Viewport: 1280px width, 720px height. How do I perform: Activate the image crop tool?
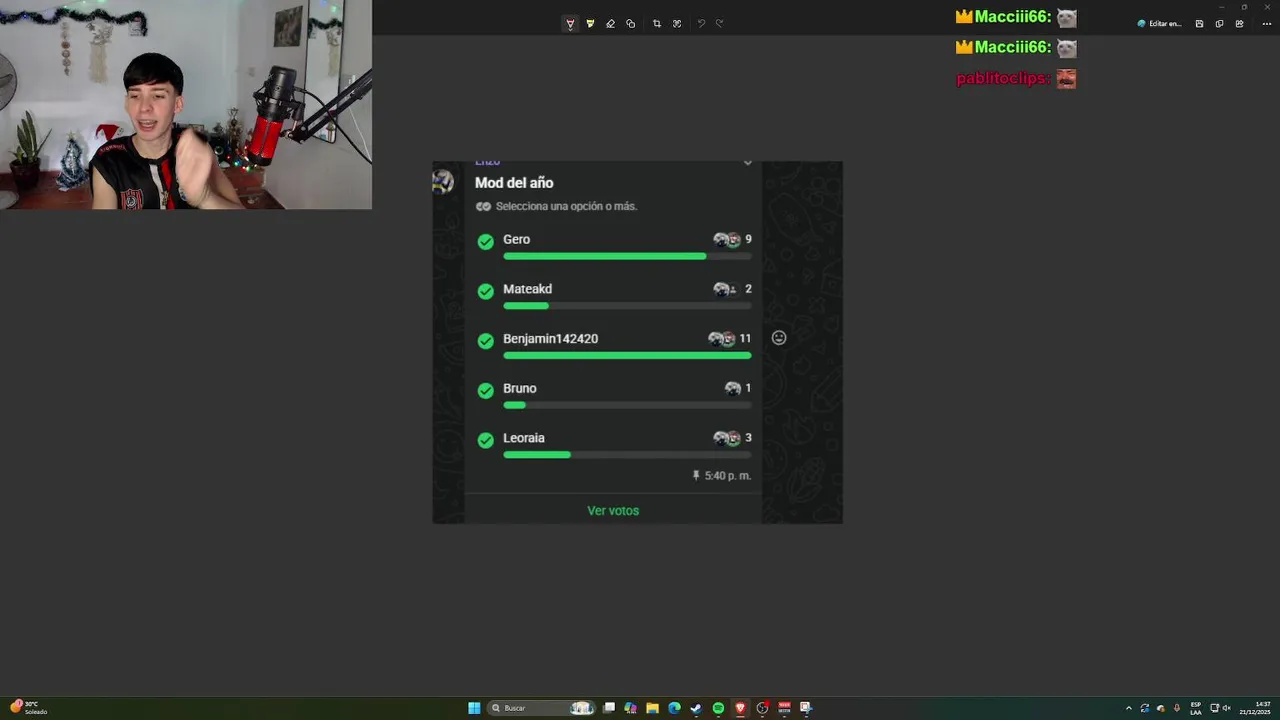657,24
